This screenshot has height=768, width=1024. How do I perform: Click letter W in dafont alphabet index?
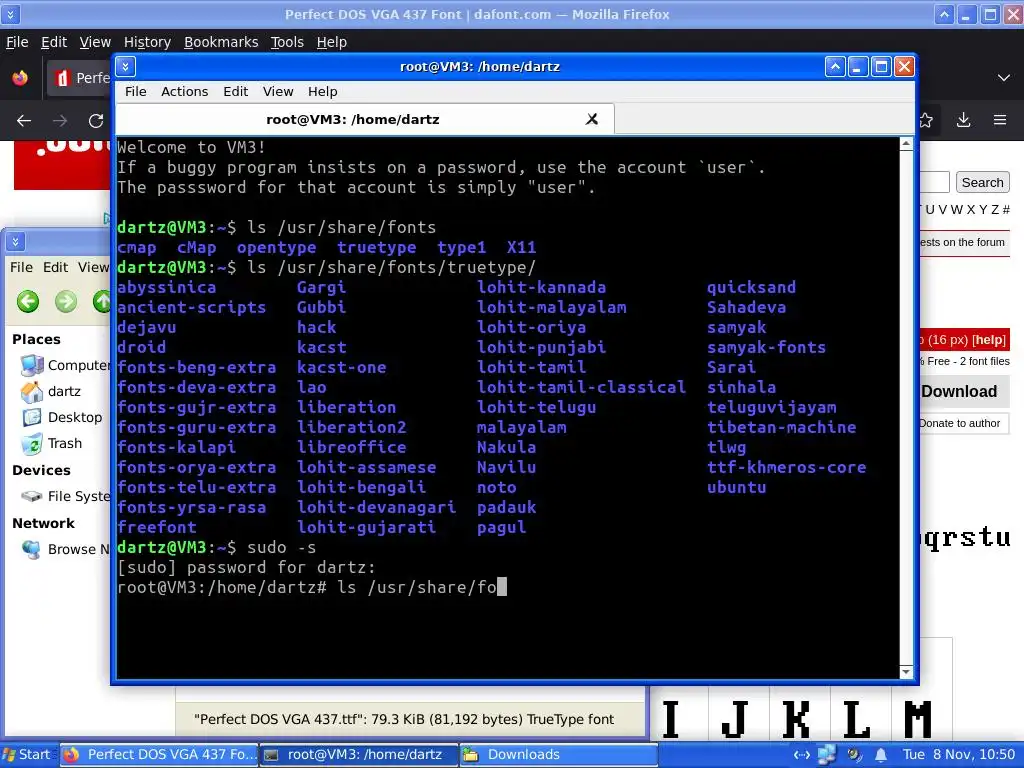pyautogui.click(x=957, y=210)
